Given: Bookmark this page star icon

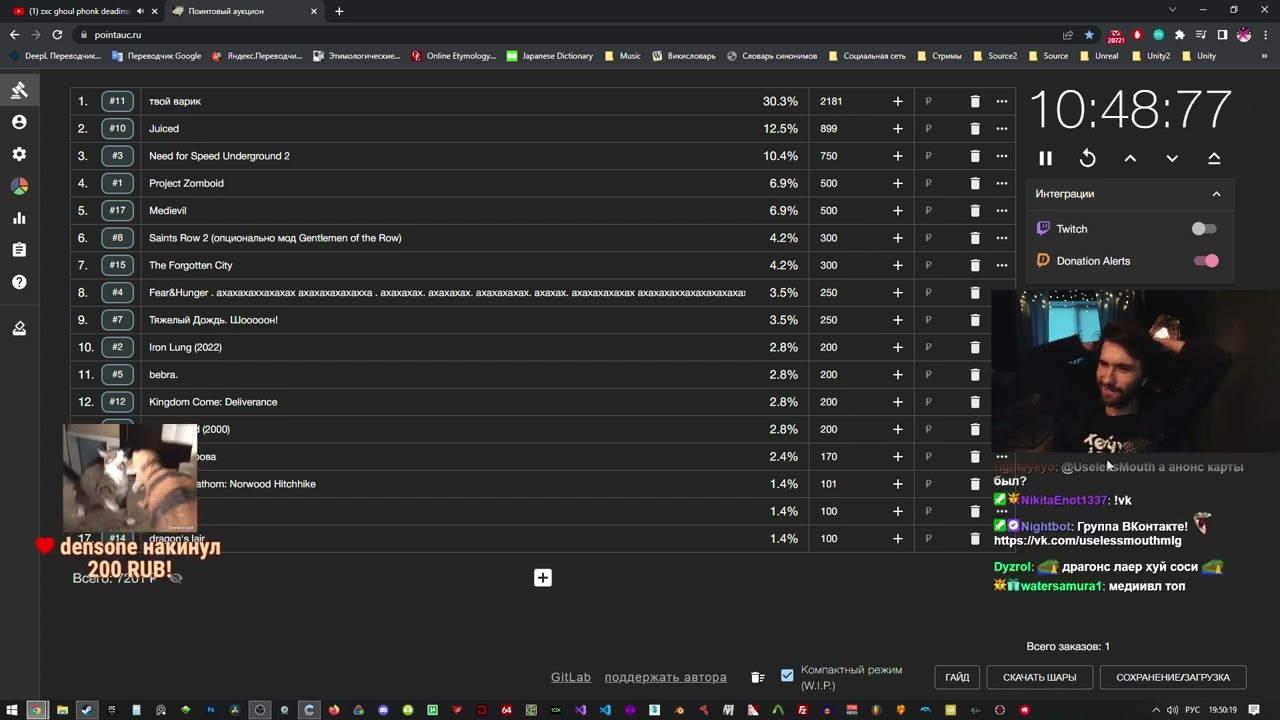Looking at the screenshot, I should 1089,34.
